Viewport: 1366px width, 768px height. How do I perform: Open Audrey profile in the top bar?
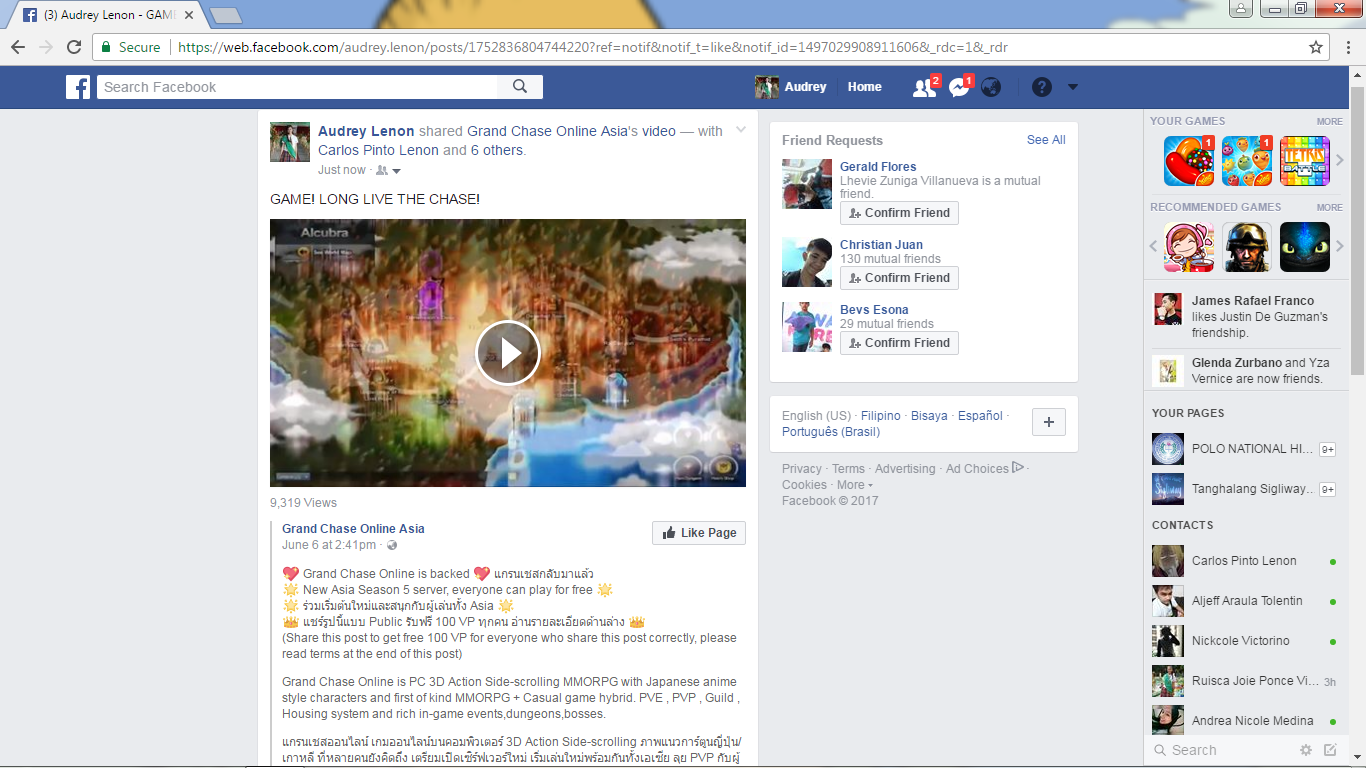(791, 87)
